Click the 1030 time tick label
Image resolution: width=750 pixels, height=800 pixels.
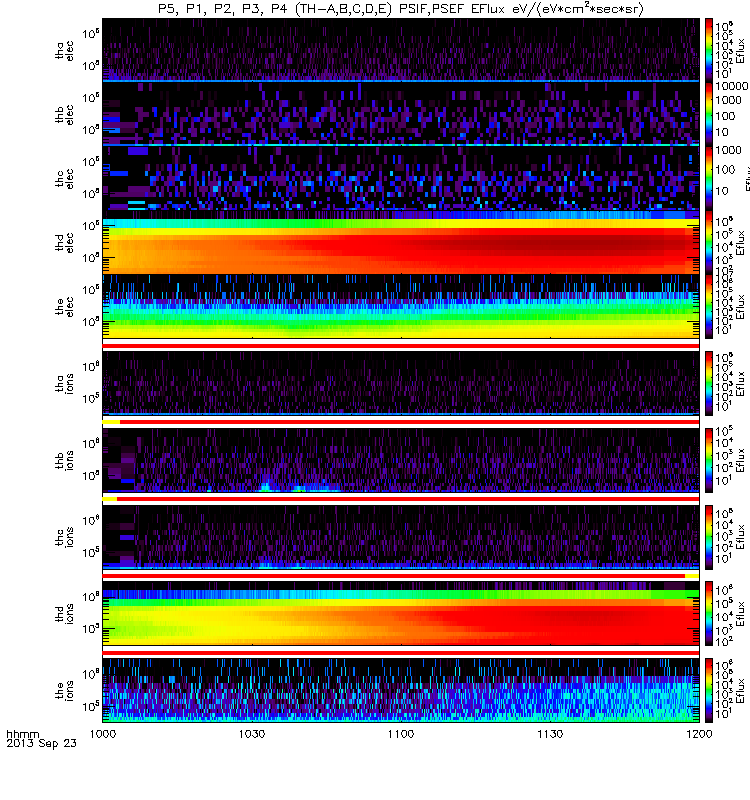(252, 734)
